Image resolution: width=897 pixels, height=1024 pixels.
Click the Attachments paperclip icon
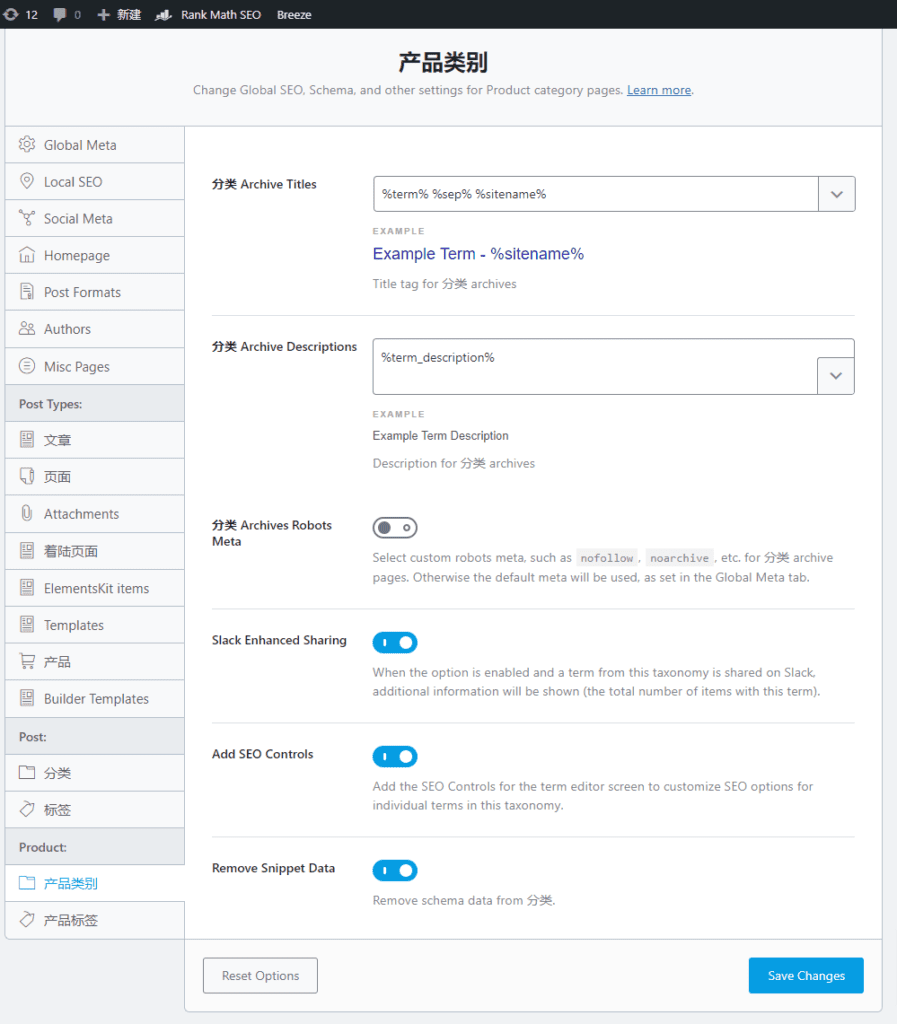pyautogui.click(x=27, y=513)
